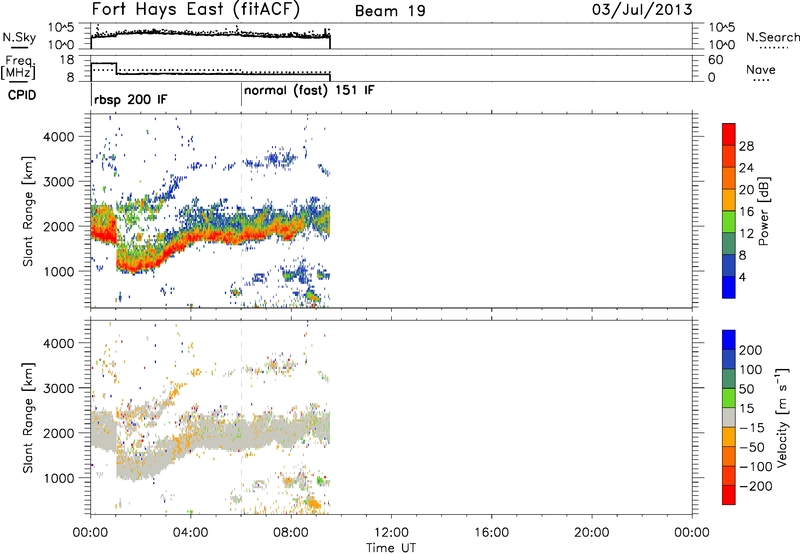
Task: Click the noise trace in the N.Sky panel
Action: [211, 34]
